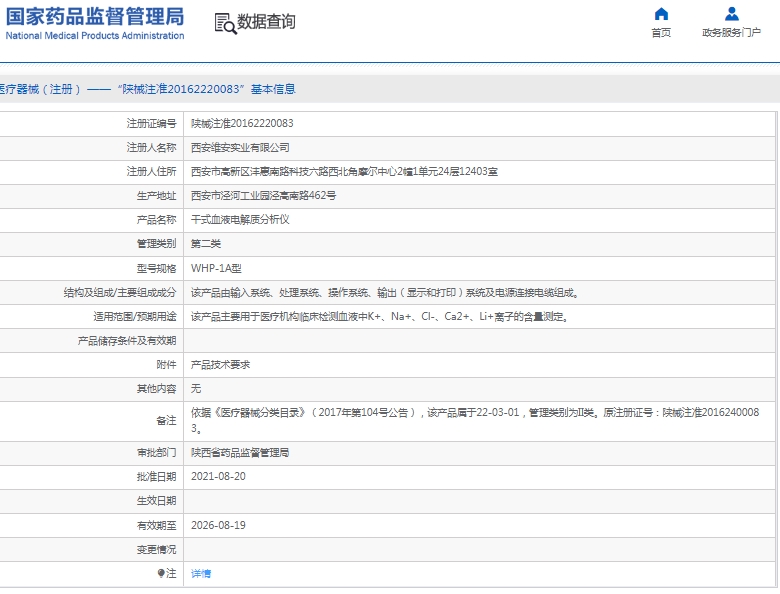
Task: Click the intended use text mentioning K+, Na+
Action: (380, 316)
